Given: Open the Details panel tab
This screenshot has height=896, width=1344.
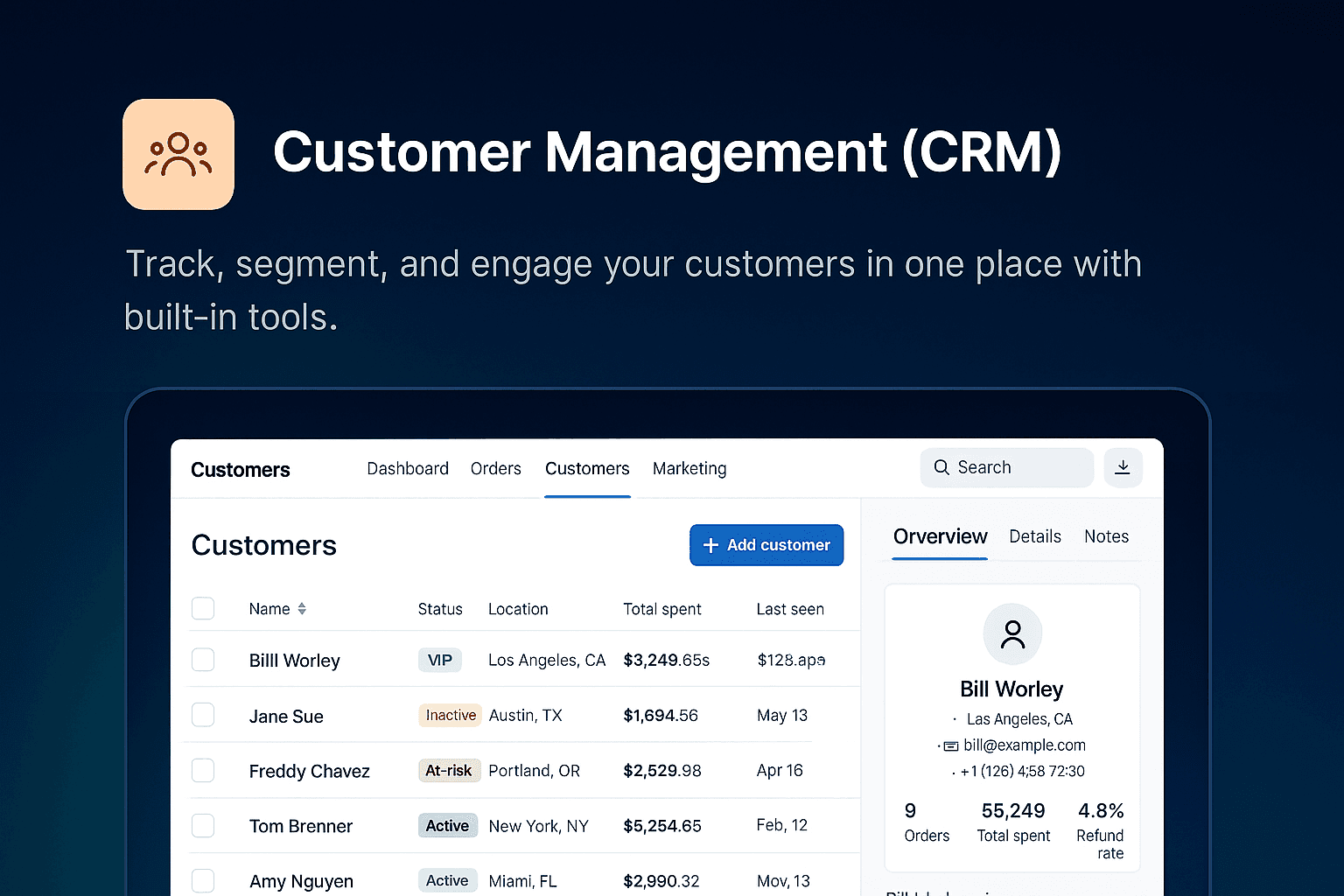Looking at the screenshot, I should 1035,536.
